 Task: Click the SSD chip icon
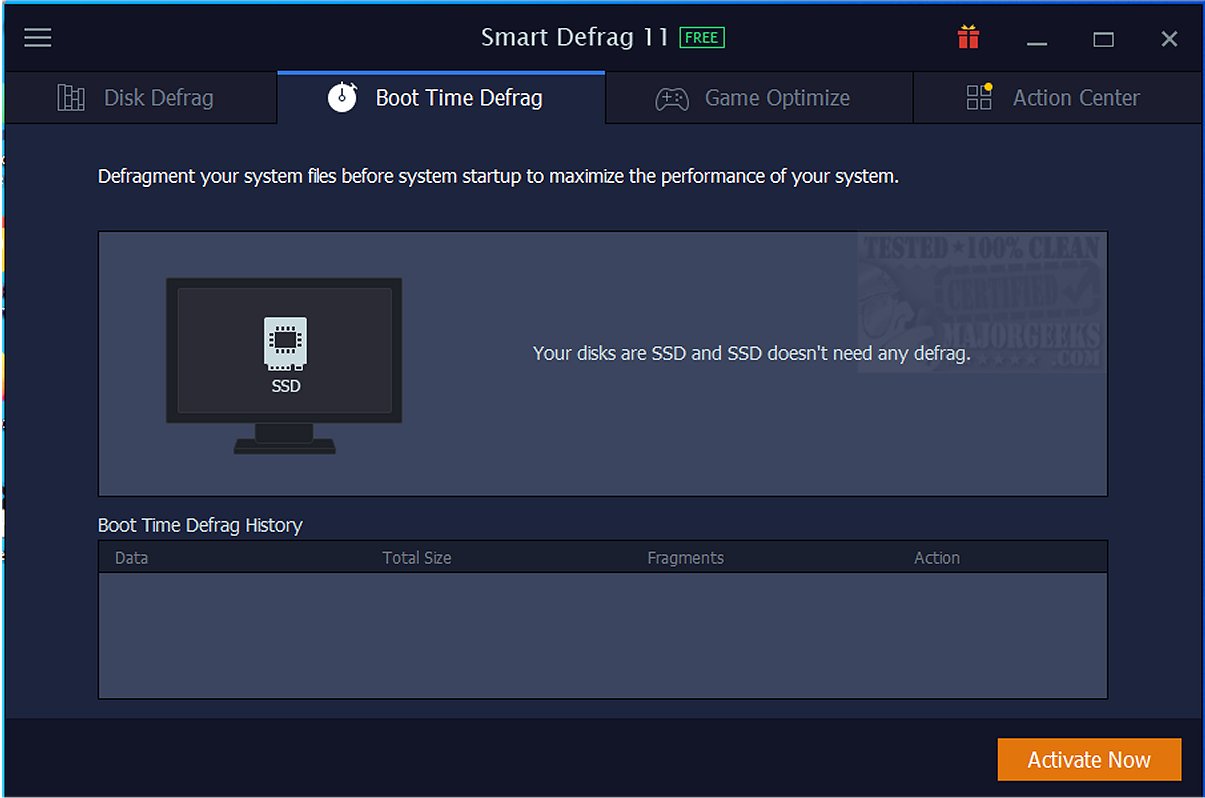[x=285, y=343]
